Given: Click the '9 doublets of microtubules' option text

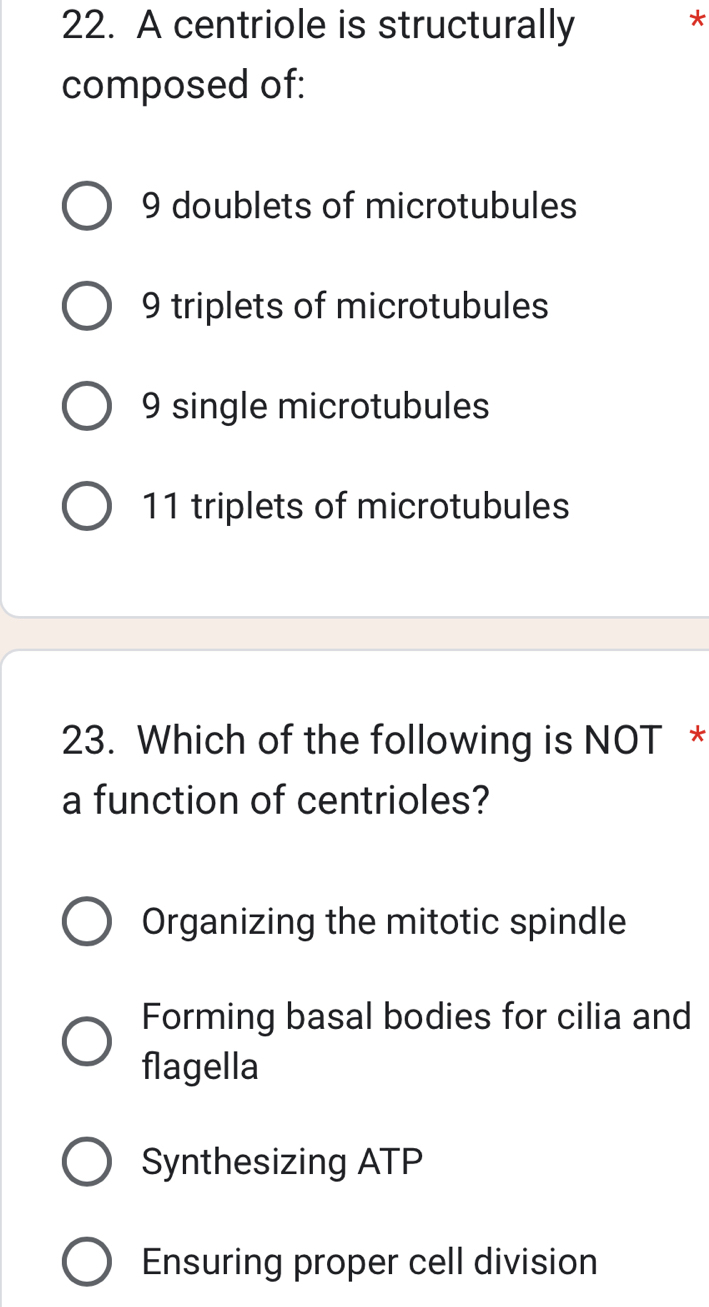Looking at the screenshot, I should 359,207.
